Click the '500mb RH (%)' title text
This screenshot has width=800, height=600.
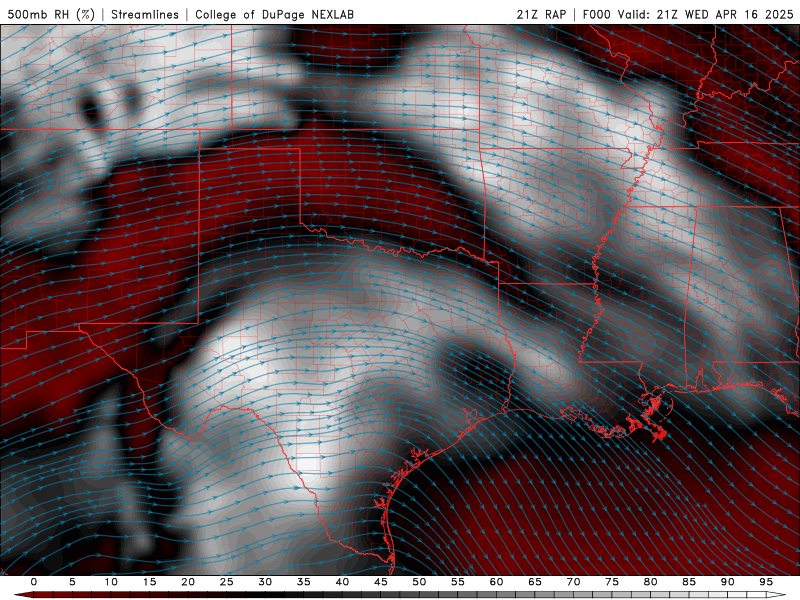pyautogui.click(x=51, y=14)
